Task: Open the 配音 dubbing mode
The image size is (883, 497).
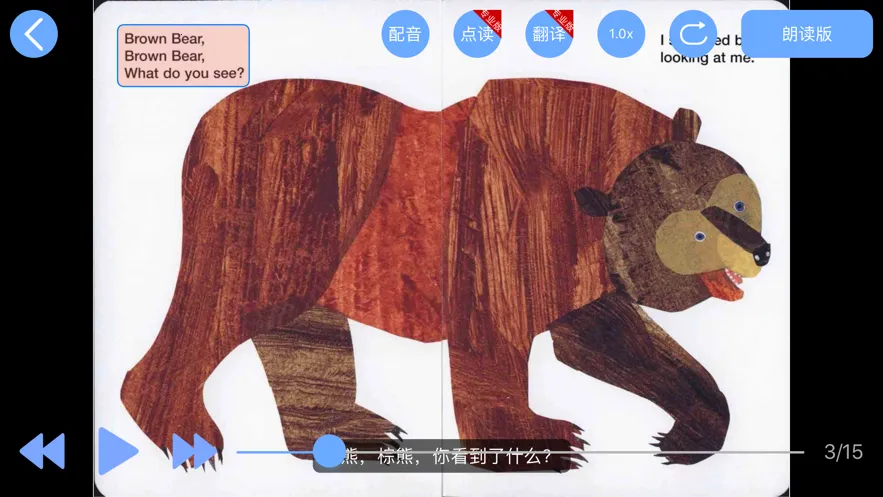Action: [x=405, y=34]
